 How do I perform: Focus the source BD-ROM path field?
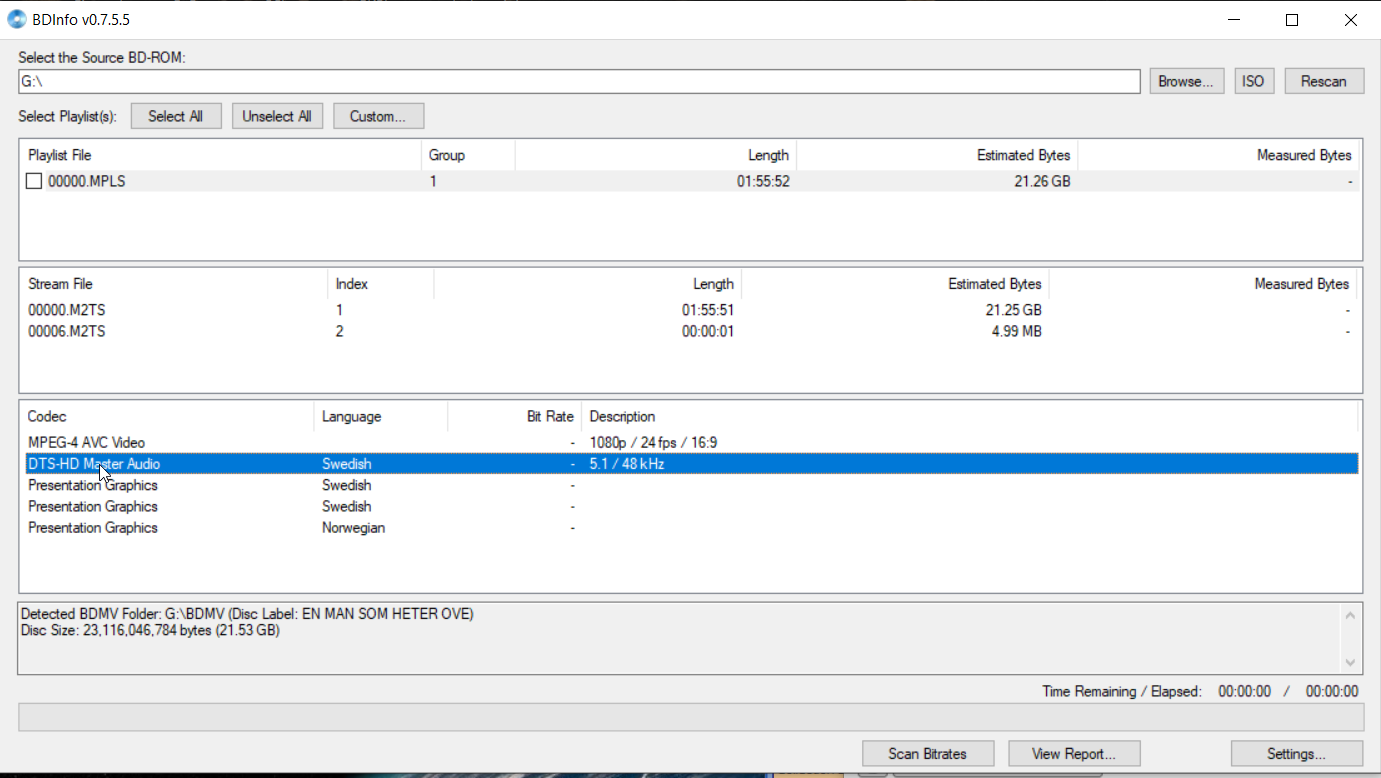pyautogui.click(x=579, y=81)
